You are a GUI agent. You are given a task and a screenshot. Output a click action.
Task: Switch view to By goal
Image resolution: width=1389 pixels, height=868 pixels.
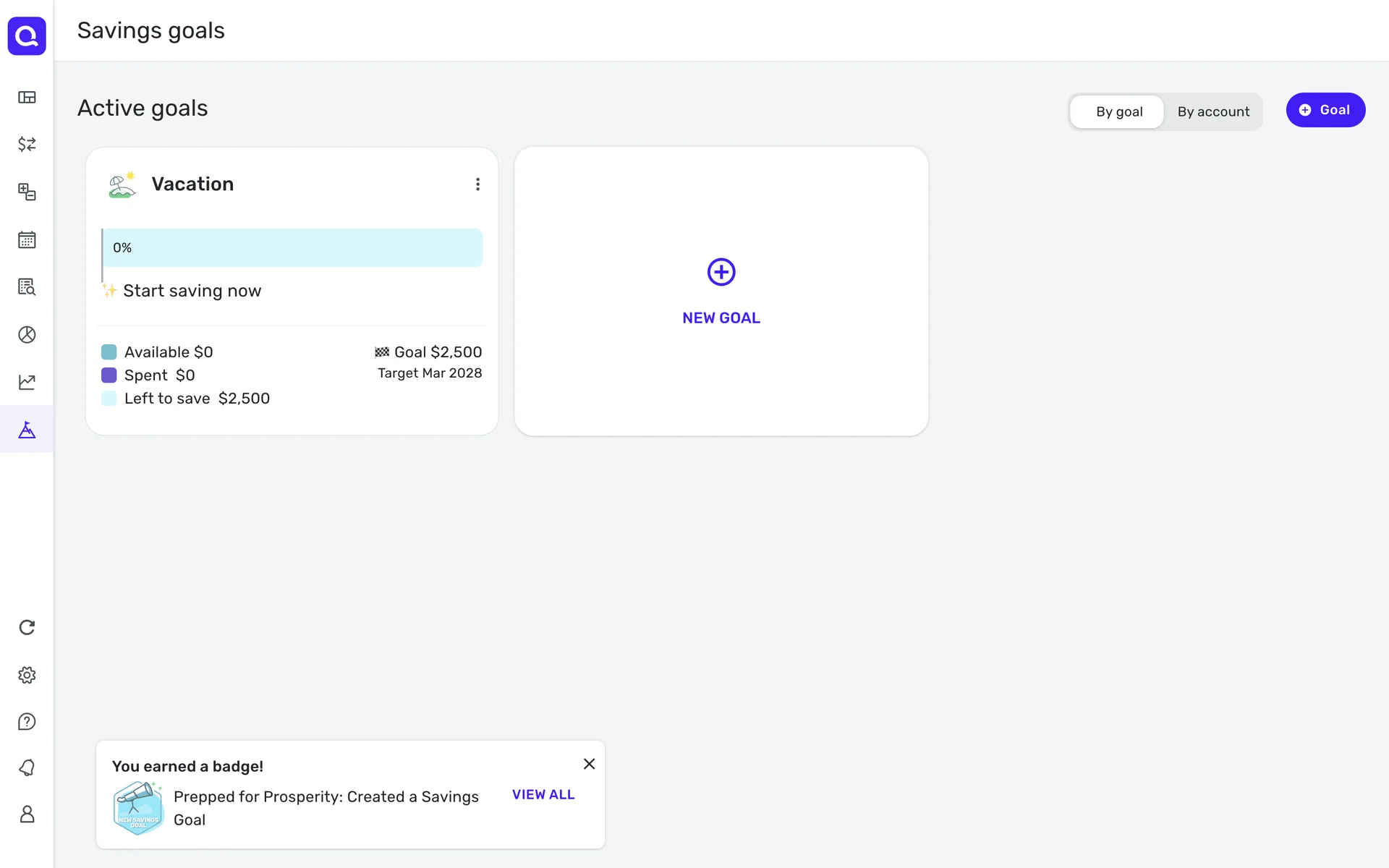[1118, 111]
